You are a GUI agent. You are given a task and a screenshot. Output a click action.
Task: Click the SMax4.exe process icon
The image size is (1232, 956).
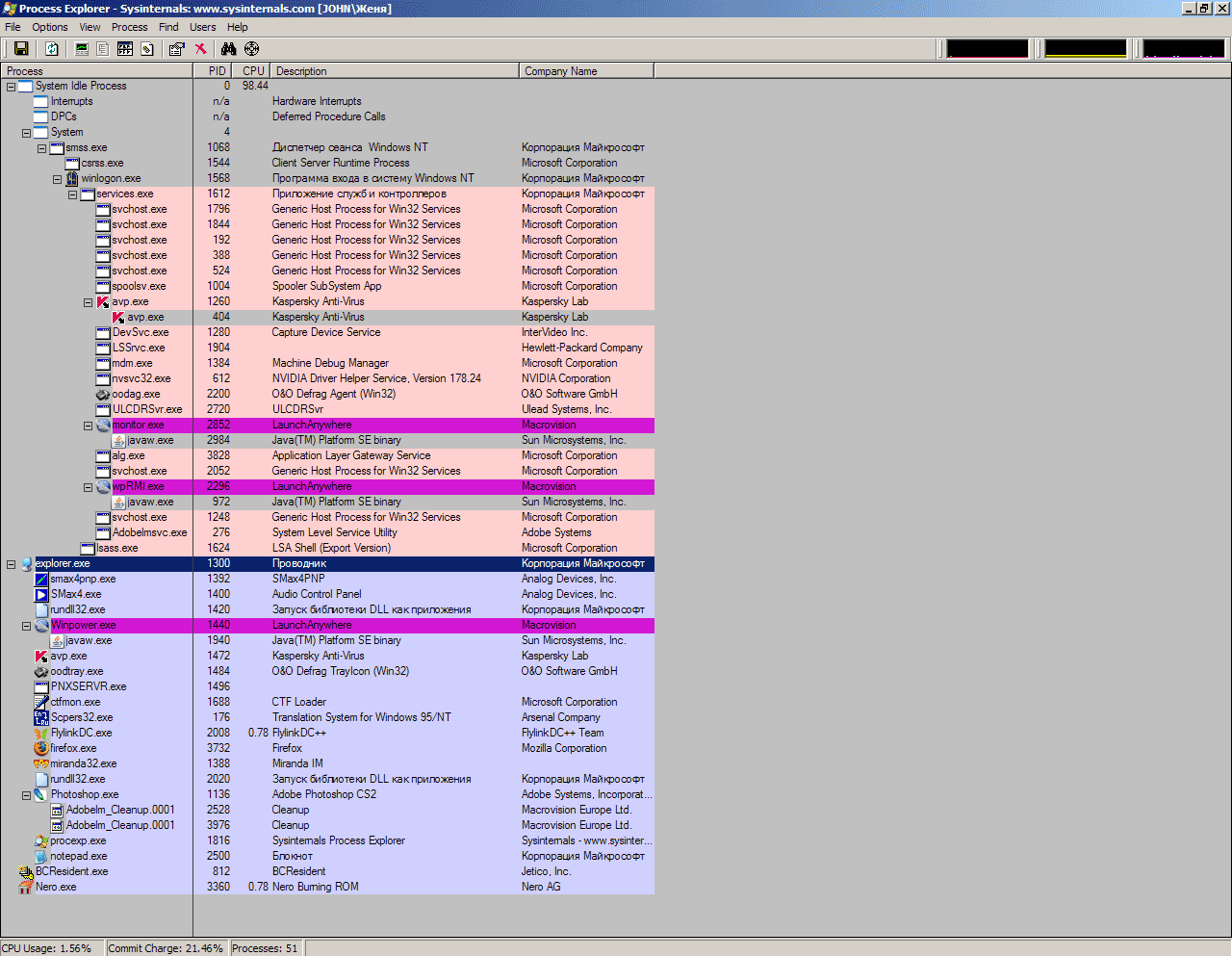(x=41, y=594)
